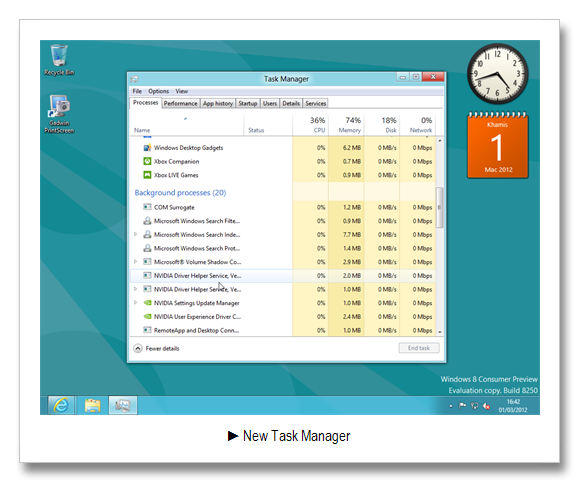Open Action Center flag tray icon

tap(462, 406)
